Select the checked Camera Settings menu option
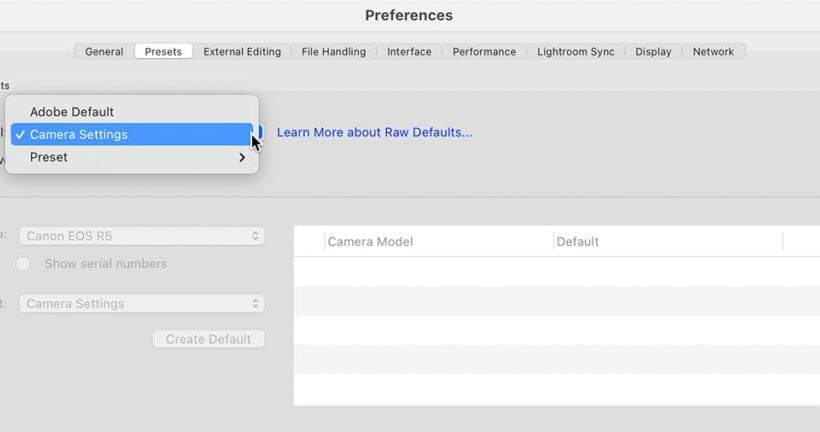820x432 pixels. coord(79,135)
